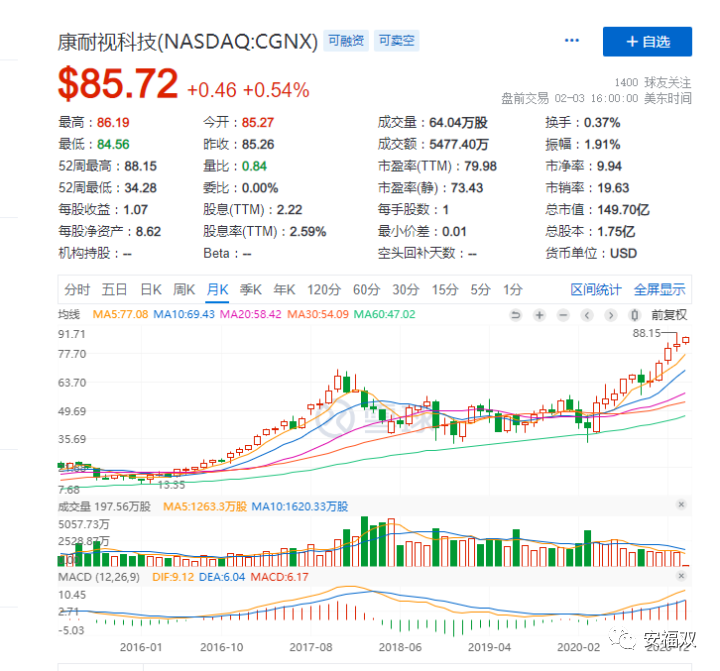This screenshot has height=671, width=720.
Task: Click the 13.35 low marker on chart
Action: 171,485
